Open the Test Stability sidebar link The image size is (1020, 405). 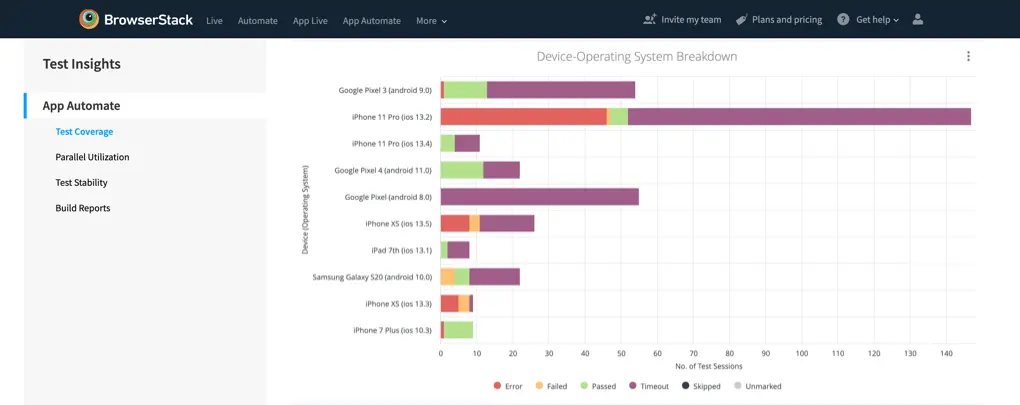click(81, 183)
